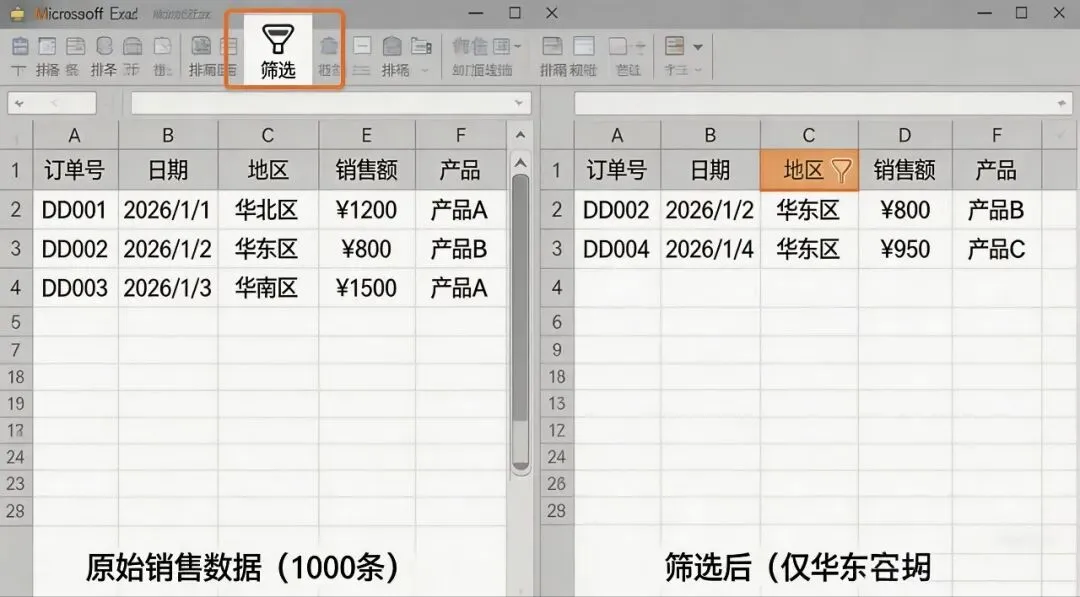
Task: Click the clipboard icon at toolbar start
Action: pyautogui.click(x=20, y=47)
